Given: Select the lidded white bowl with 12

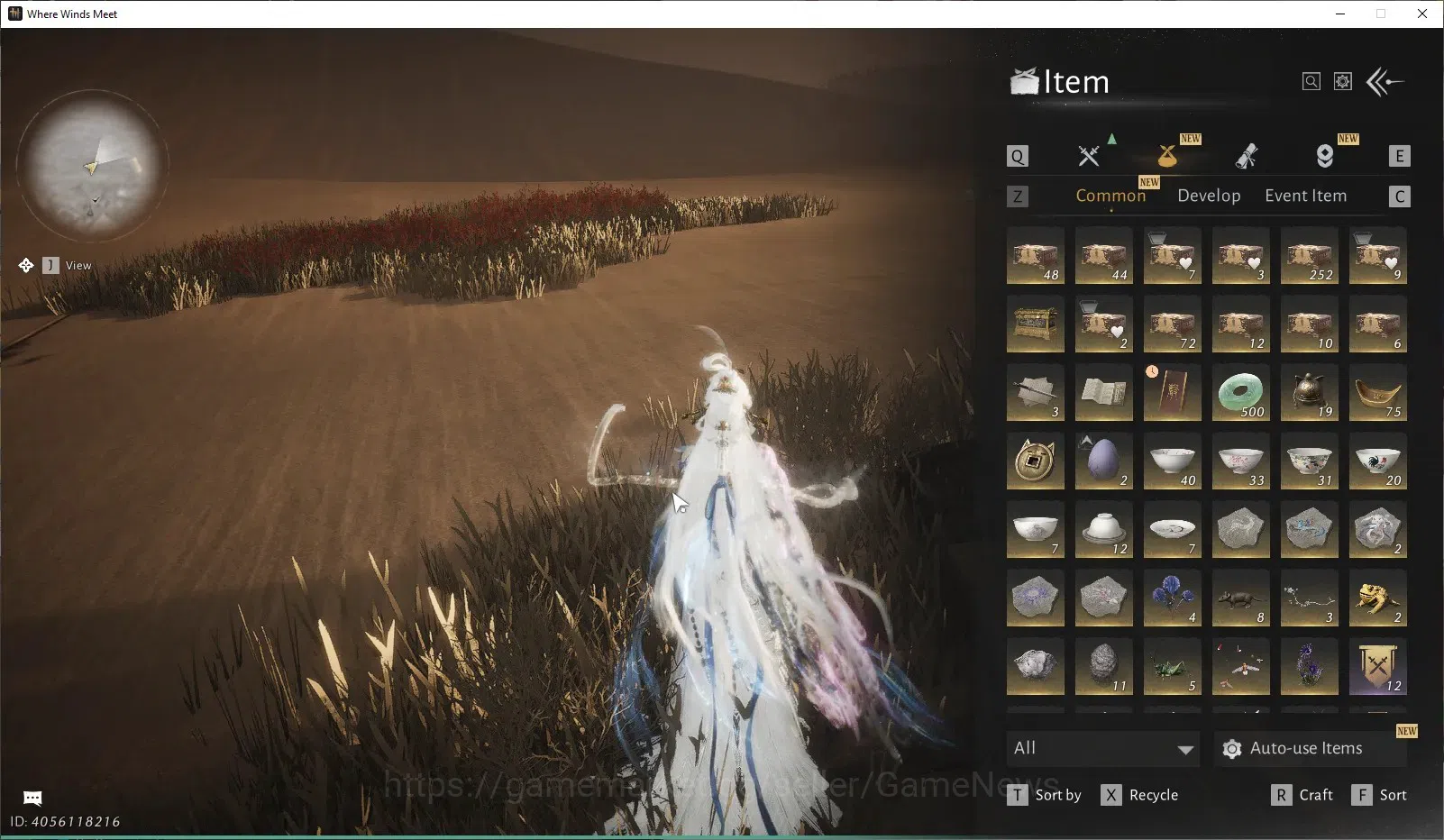Looking at the screenshot, I should coord(1104,530).
